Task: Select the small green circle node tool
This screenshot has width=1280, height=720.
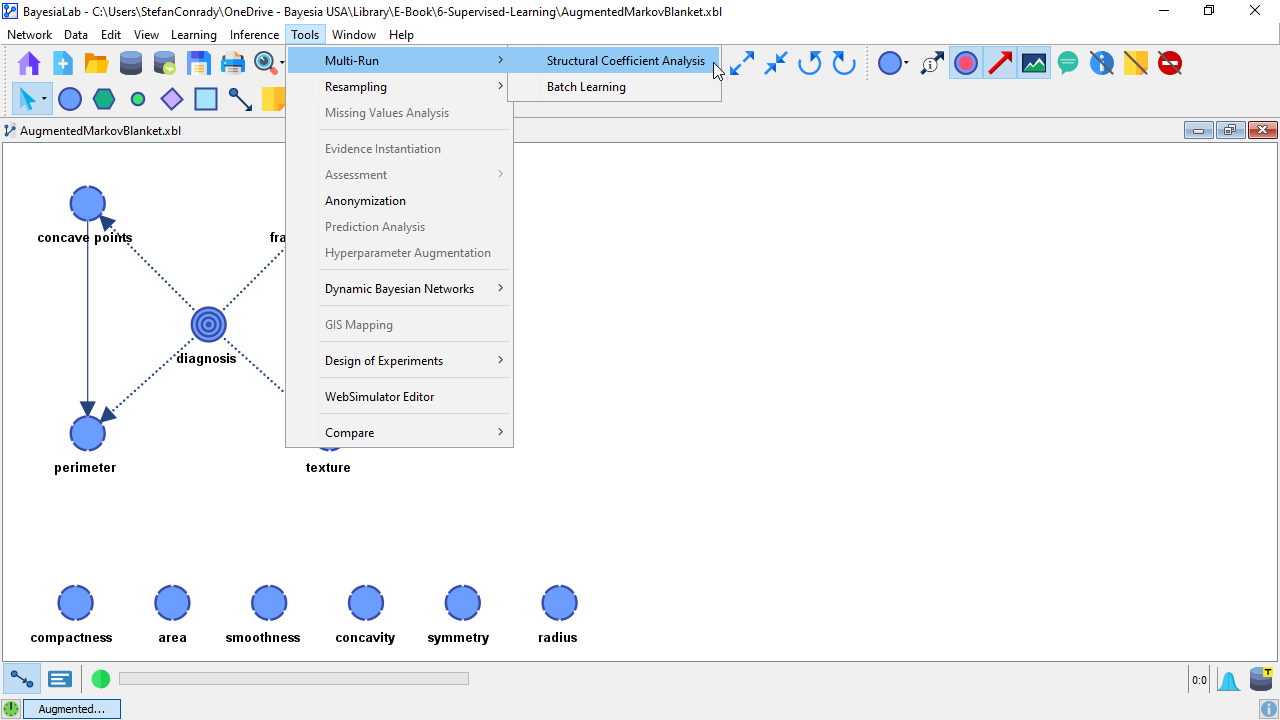Action: (x=138, y=99)
